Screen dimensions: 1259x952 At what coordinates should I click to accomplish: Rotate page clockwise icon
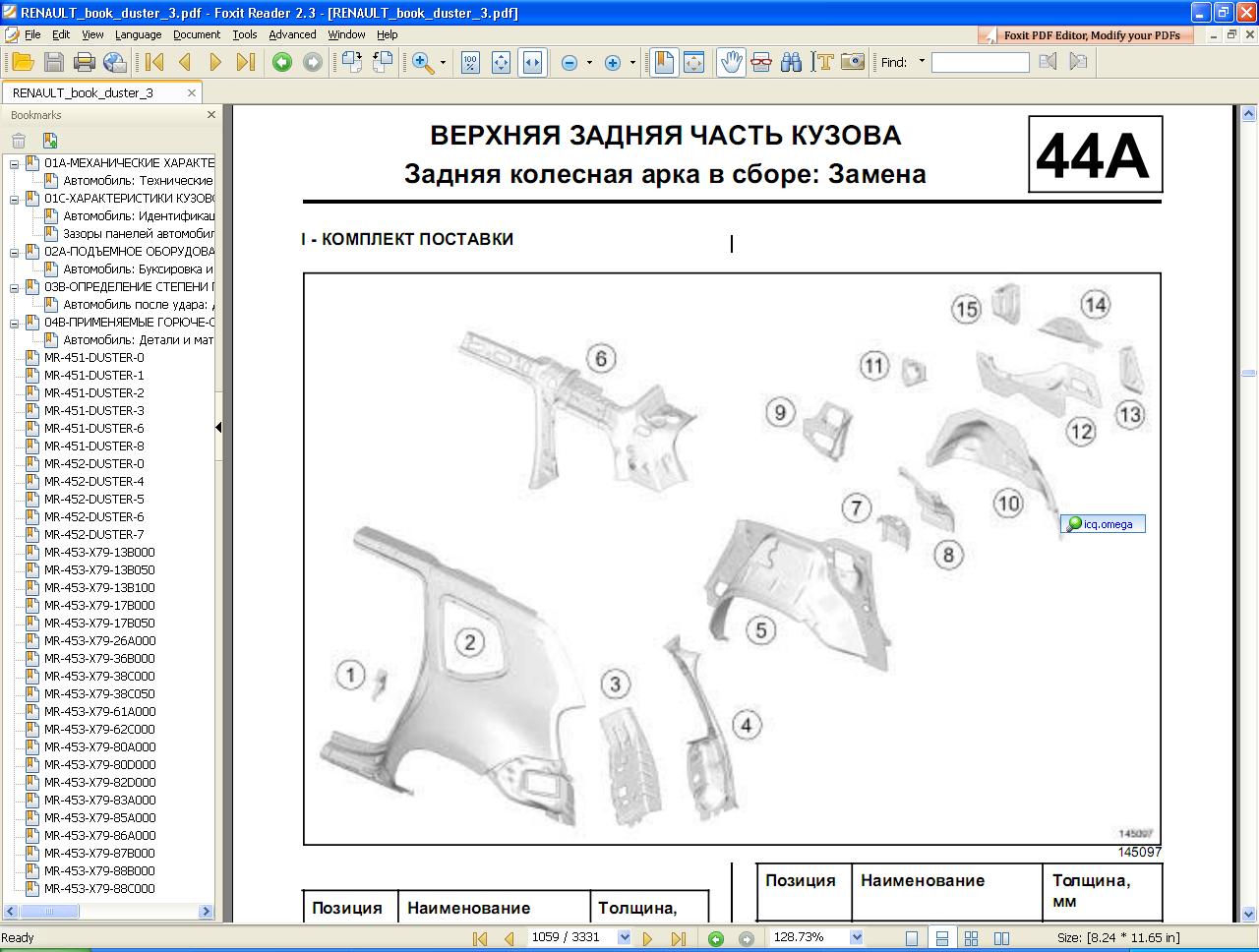coord(351,62)
